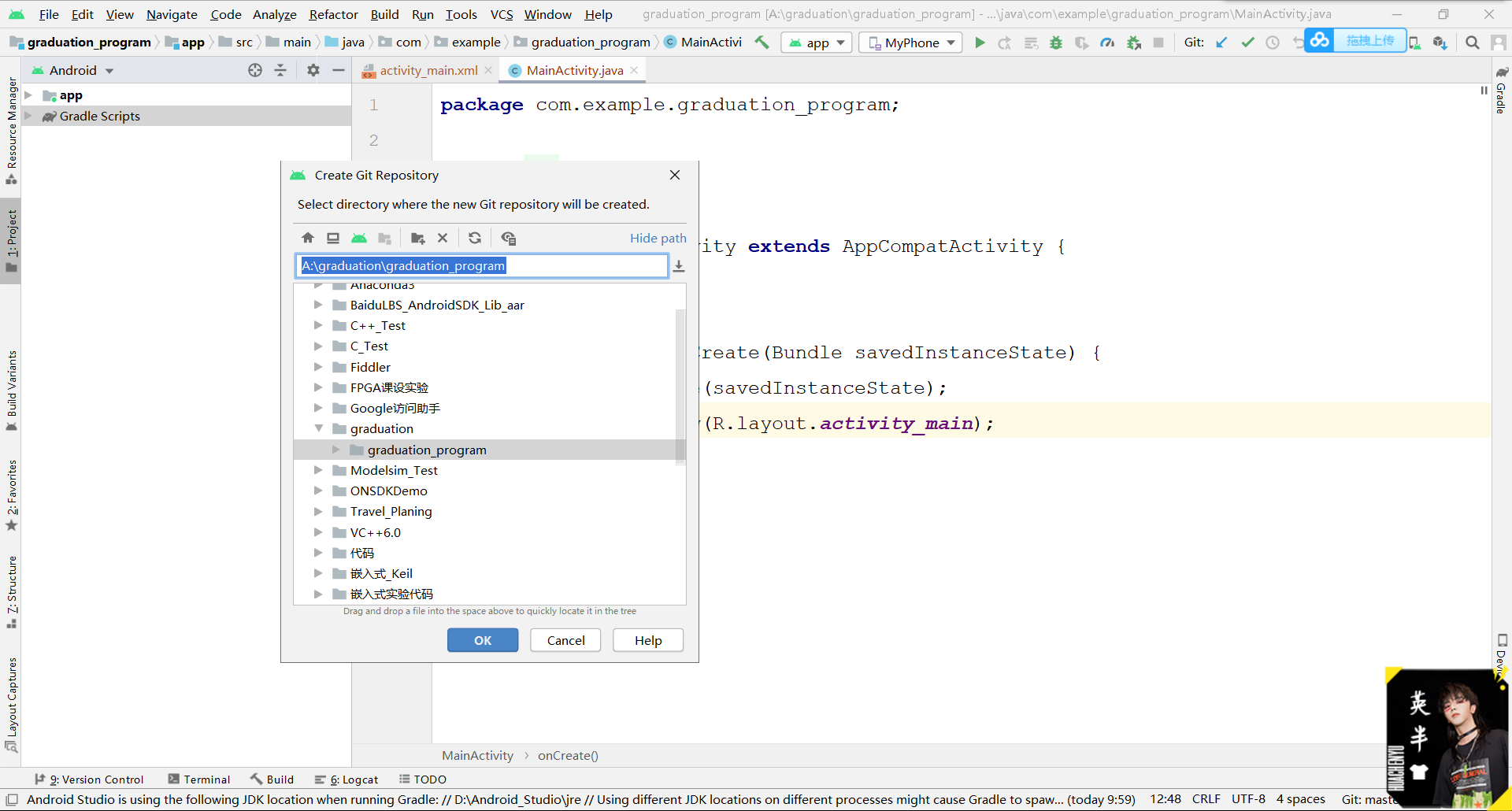1512x811 pixels.
Task: Click Git Update Project arrow icon
Action: coord(1221,43)
